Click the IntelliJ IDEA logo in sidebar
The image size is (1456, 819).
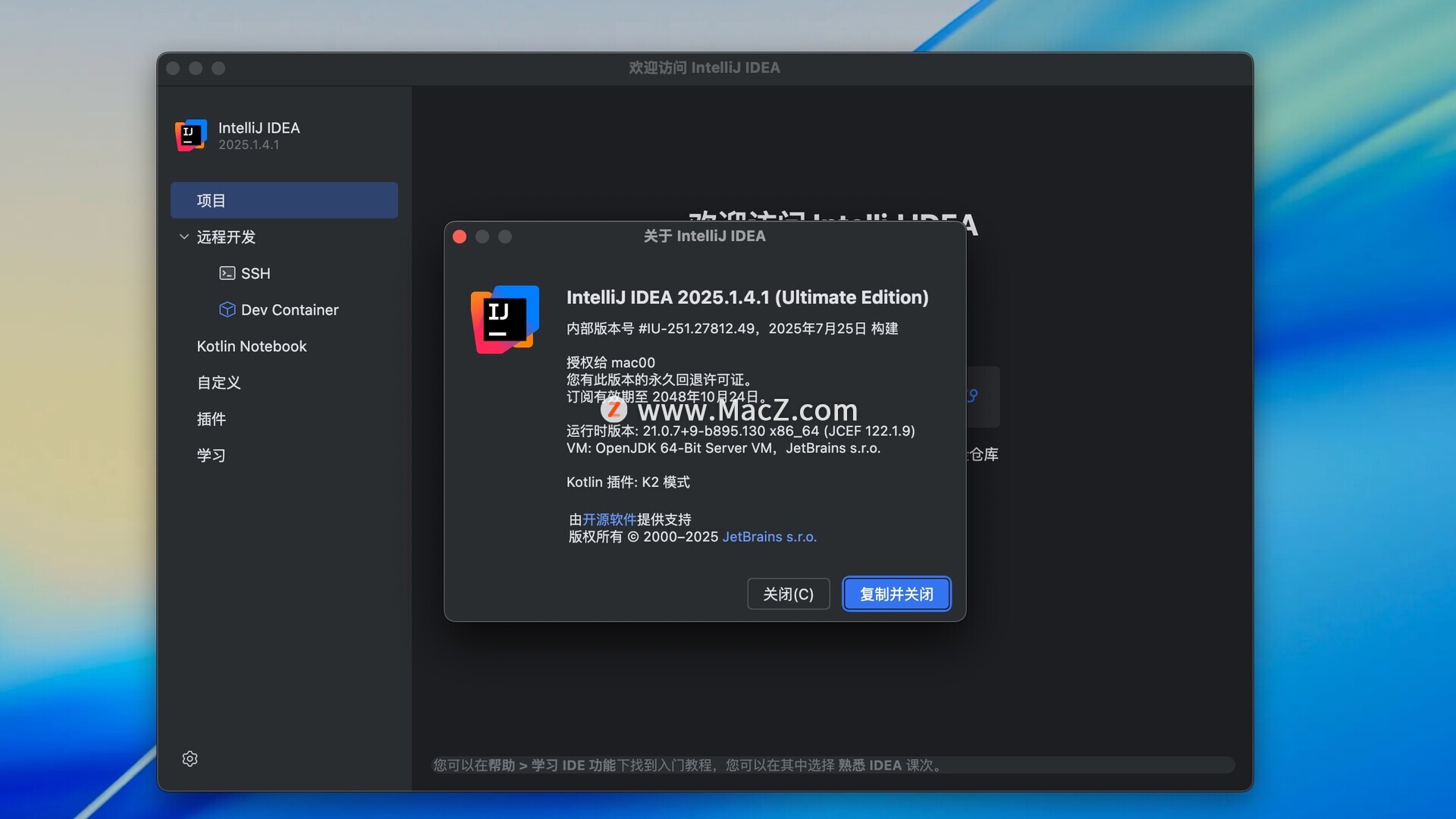pos(191,135)
